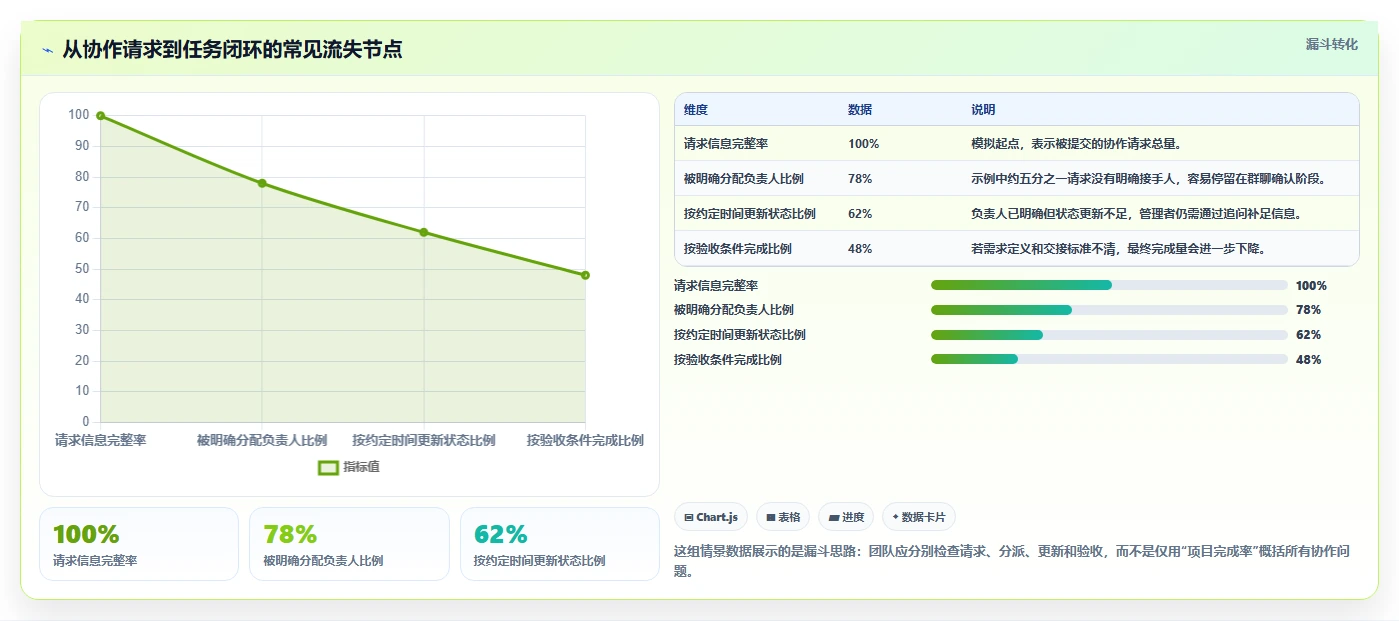Click the chart data point at 48

pos(585,275)
